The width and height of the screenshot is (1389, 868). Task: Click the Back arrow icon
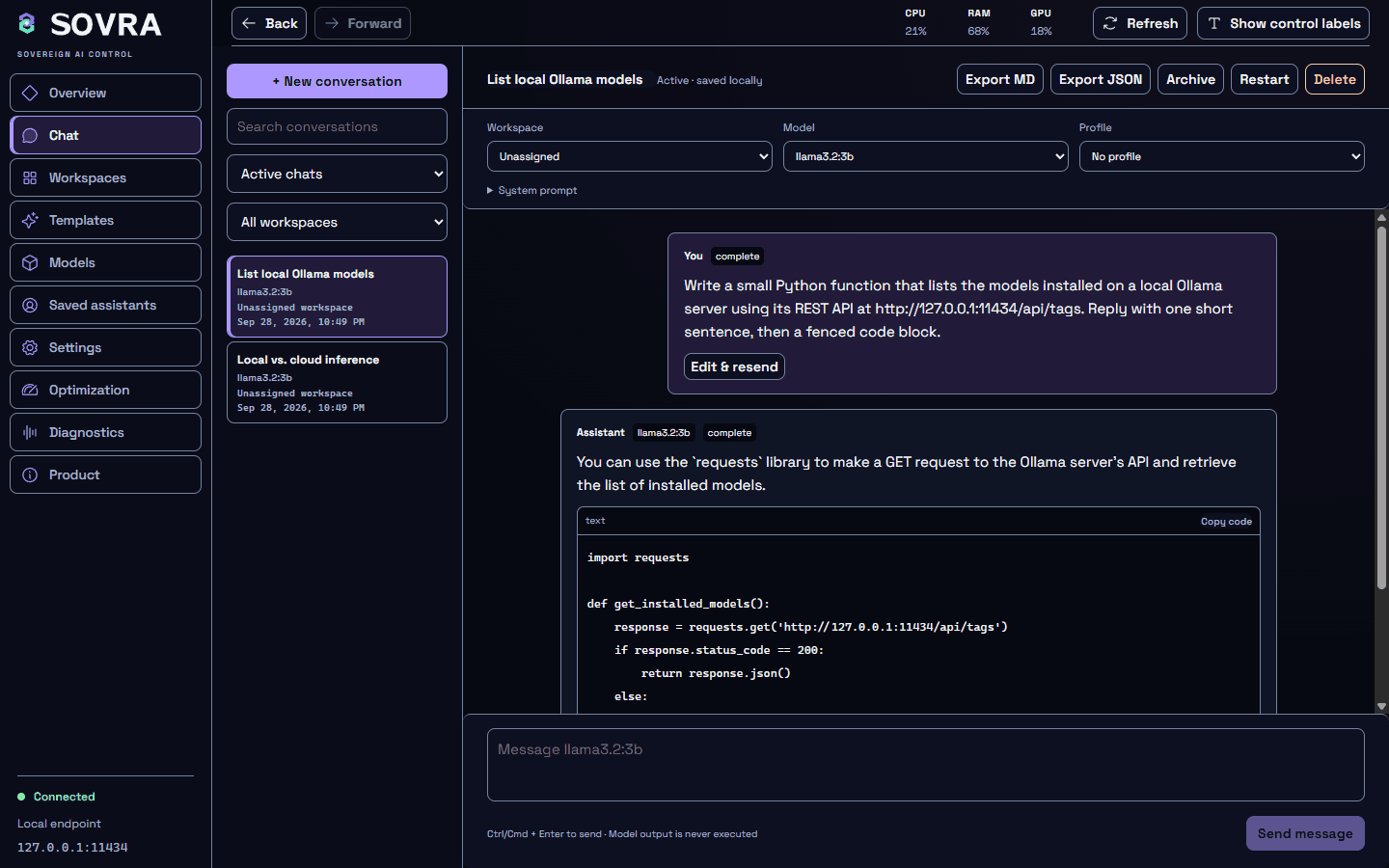[x=249, y=23]
